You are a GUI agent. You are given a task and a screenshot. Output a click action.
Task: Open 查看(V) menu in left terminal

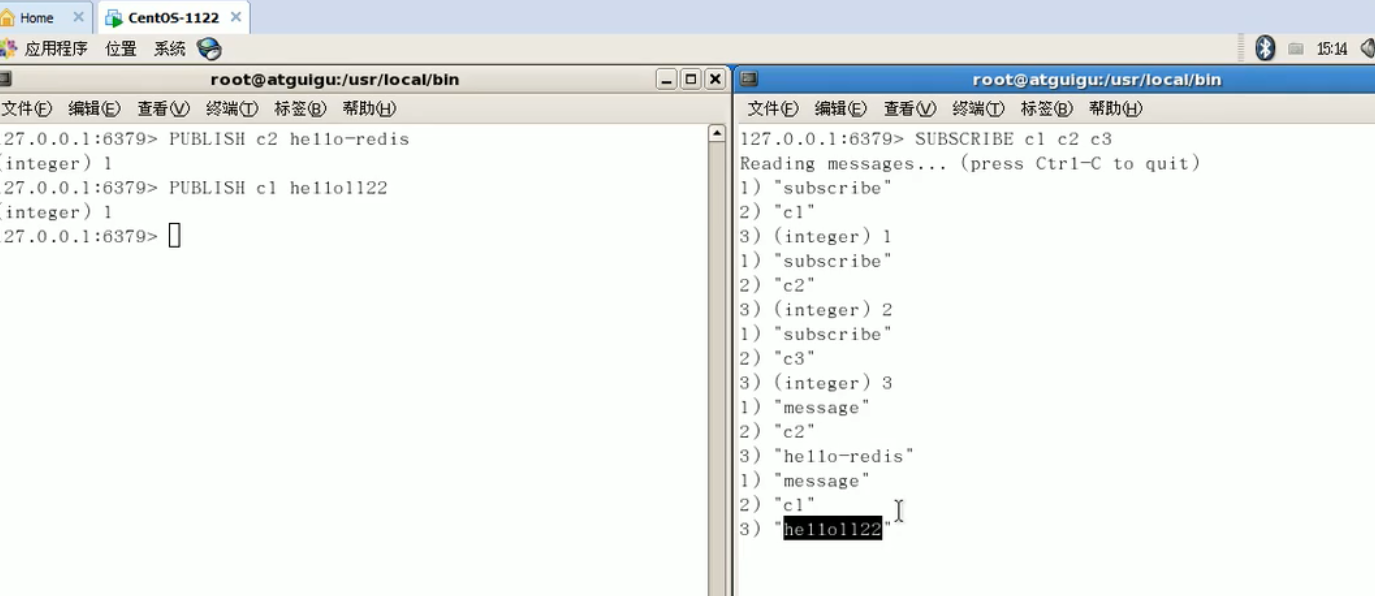pos(163,108)
